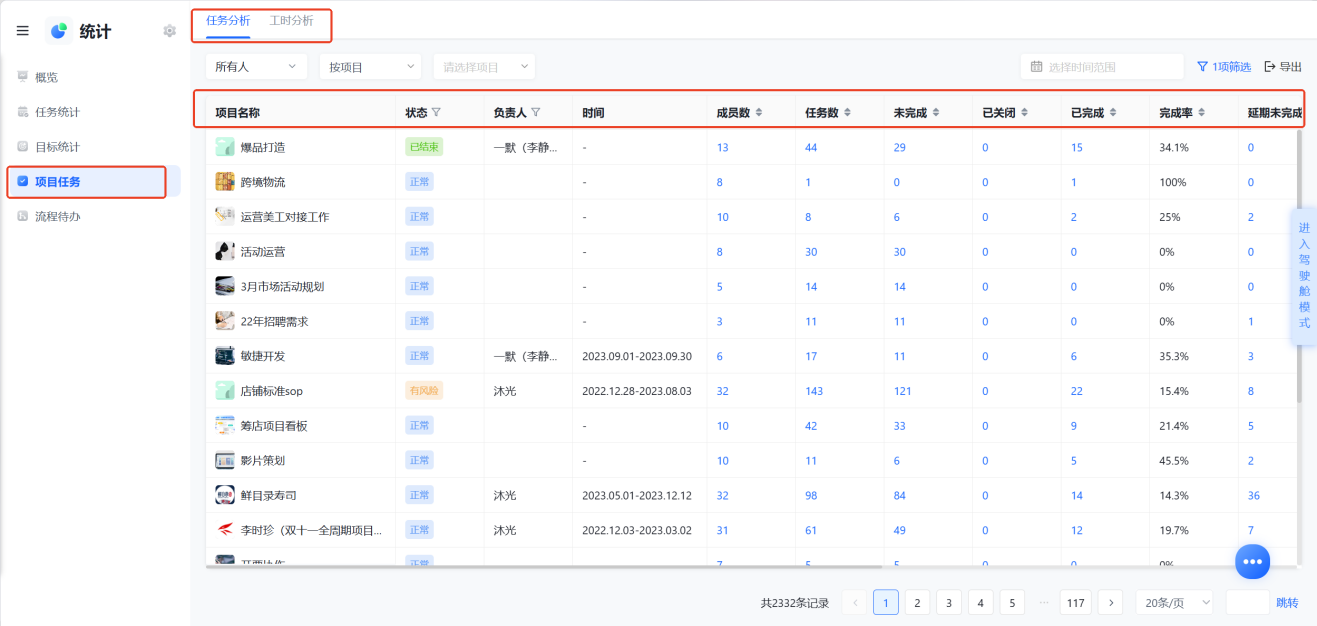Click task count 98 for 鲜目录寿司
The width and height of the screenshot is (1317, 626).
(x=811, y=495)
